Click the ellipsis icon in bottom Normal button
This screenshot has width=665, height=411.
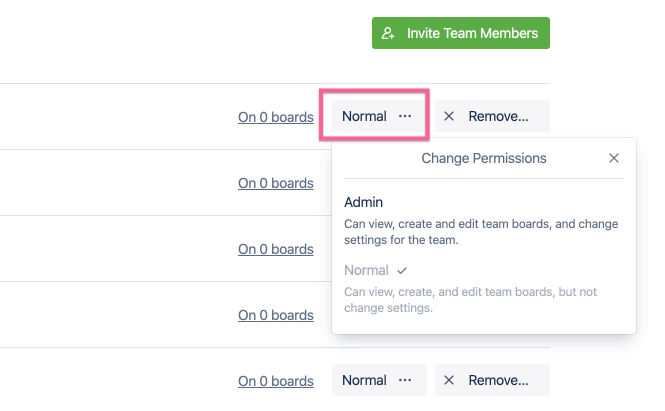point(405,380)
